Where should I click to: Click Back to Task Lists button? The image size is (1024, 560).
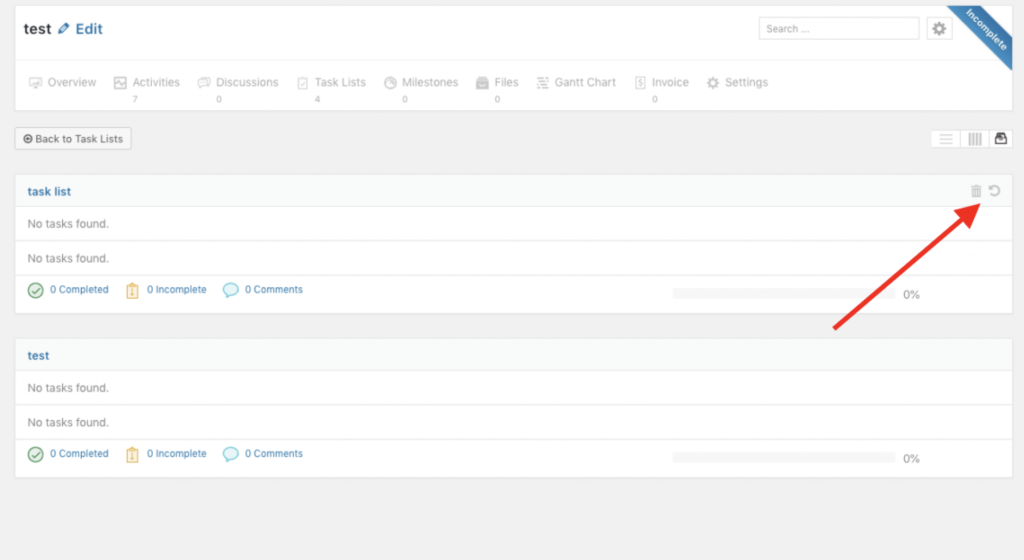[x=73, y=138]
